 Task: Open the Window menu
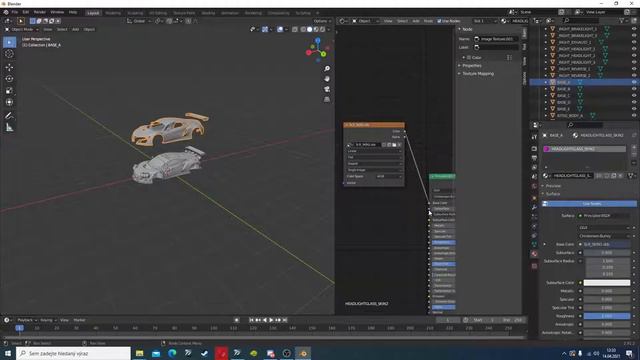(57, 12)
